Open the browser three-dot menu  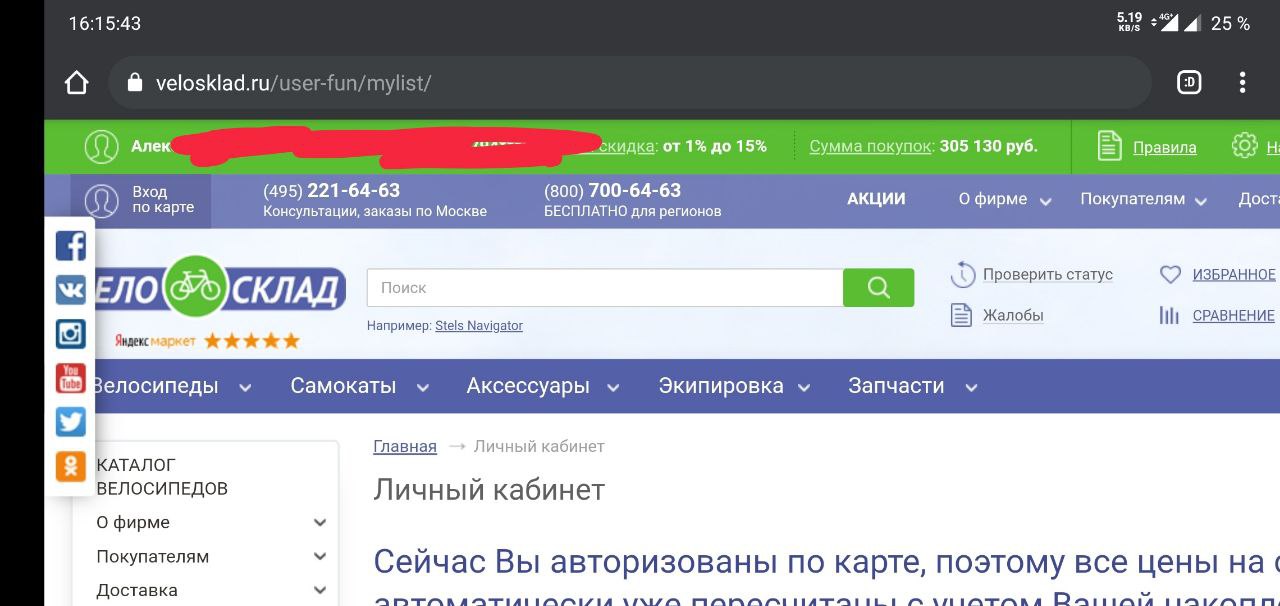(1242, 82)
